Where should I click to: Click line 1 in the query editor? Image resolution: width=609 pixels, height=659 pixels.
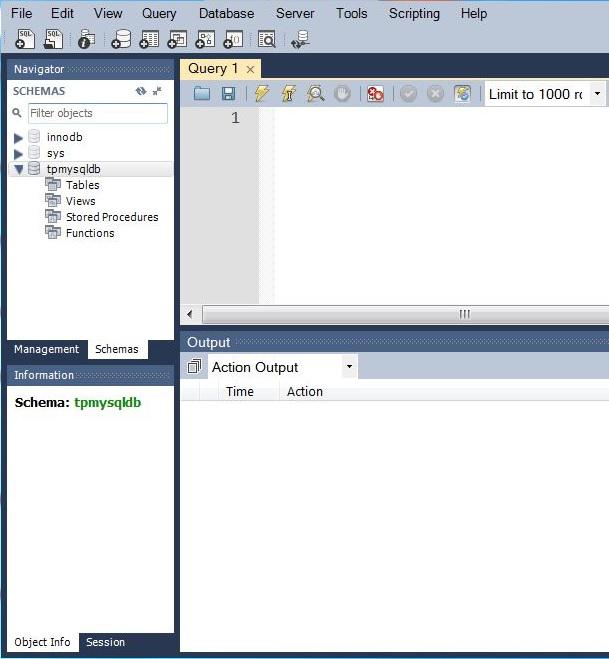coord(441,118)
